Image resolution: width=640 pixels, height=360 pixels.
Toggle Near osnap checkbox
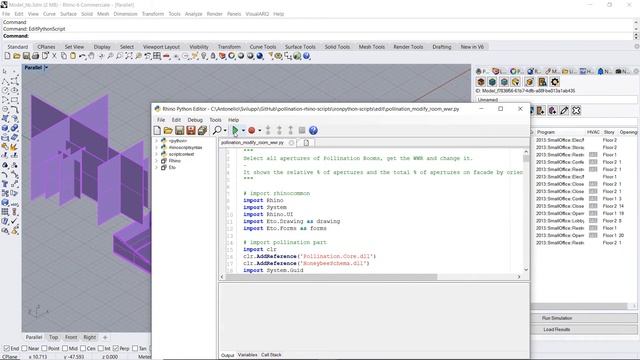point(24,349)
